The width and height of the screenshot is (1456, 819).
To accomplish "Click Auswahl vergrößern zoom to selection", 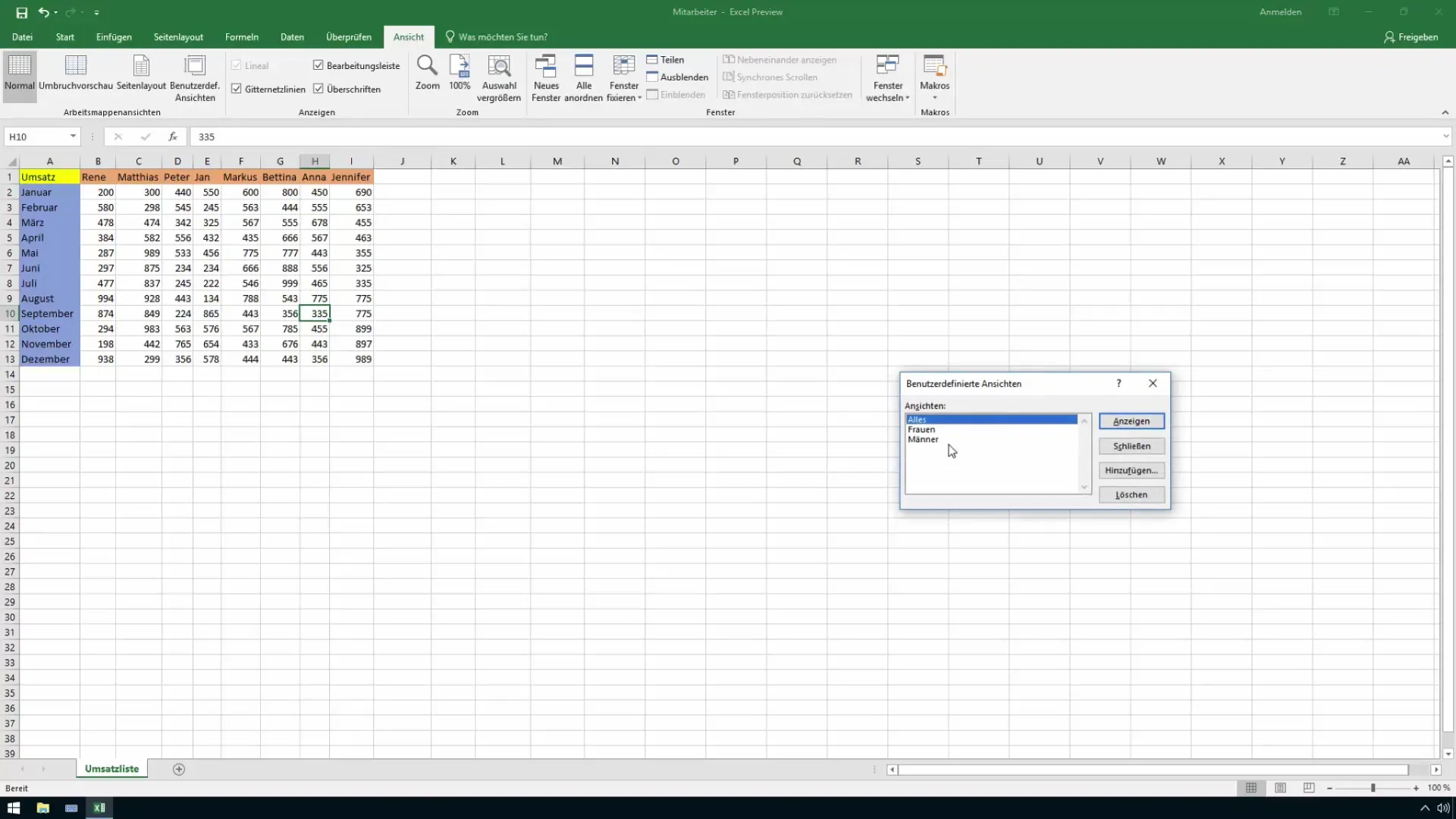I will coord(499,78).
